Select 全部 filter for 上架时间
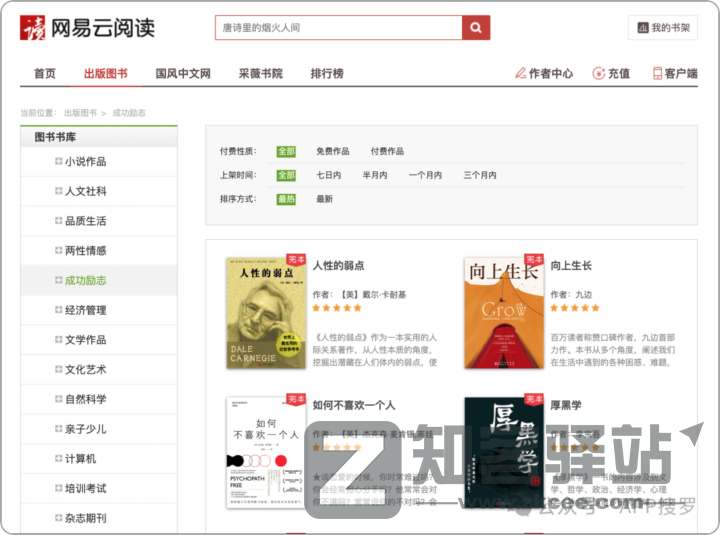The height and width of the screenshot is (535, 720). [286, 175]
